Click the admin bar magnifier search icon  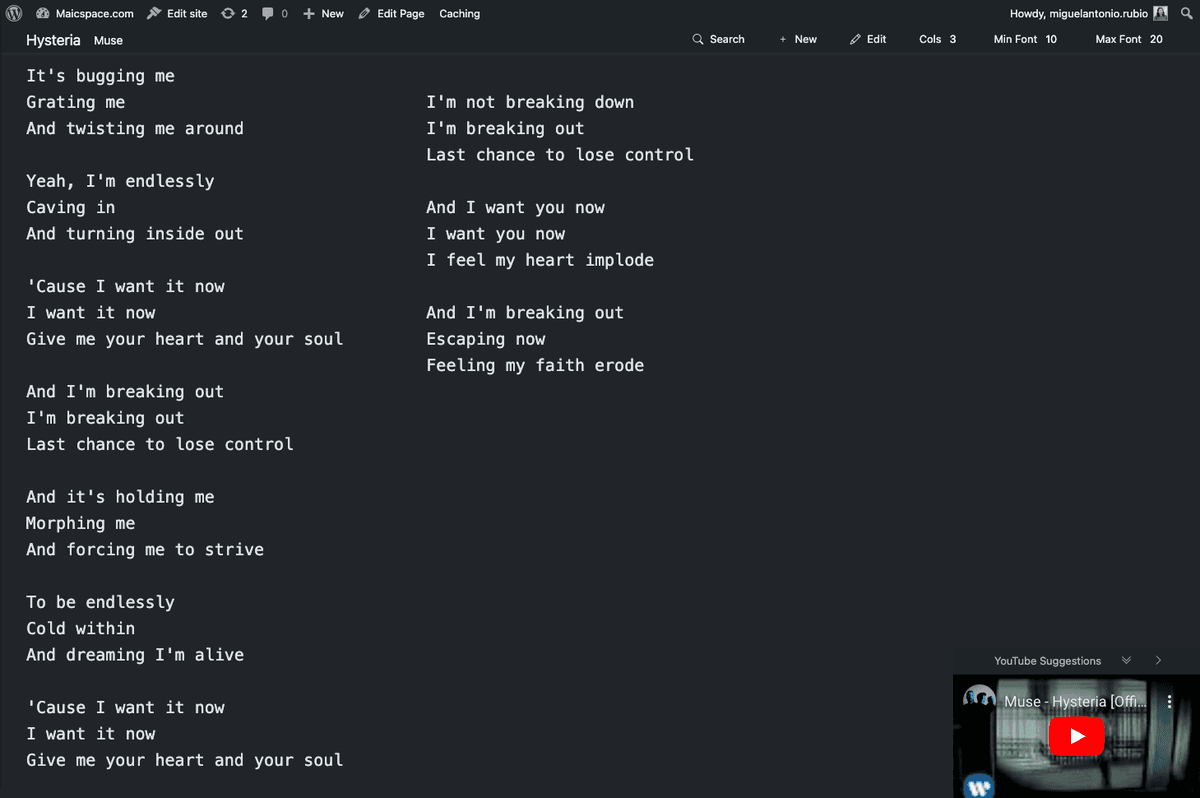click(1187, 13)
